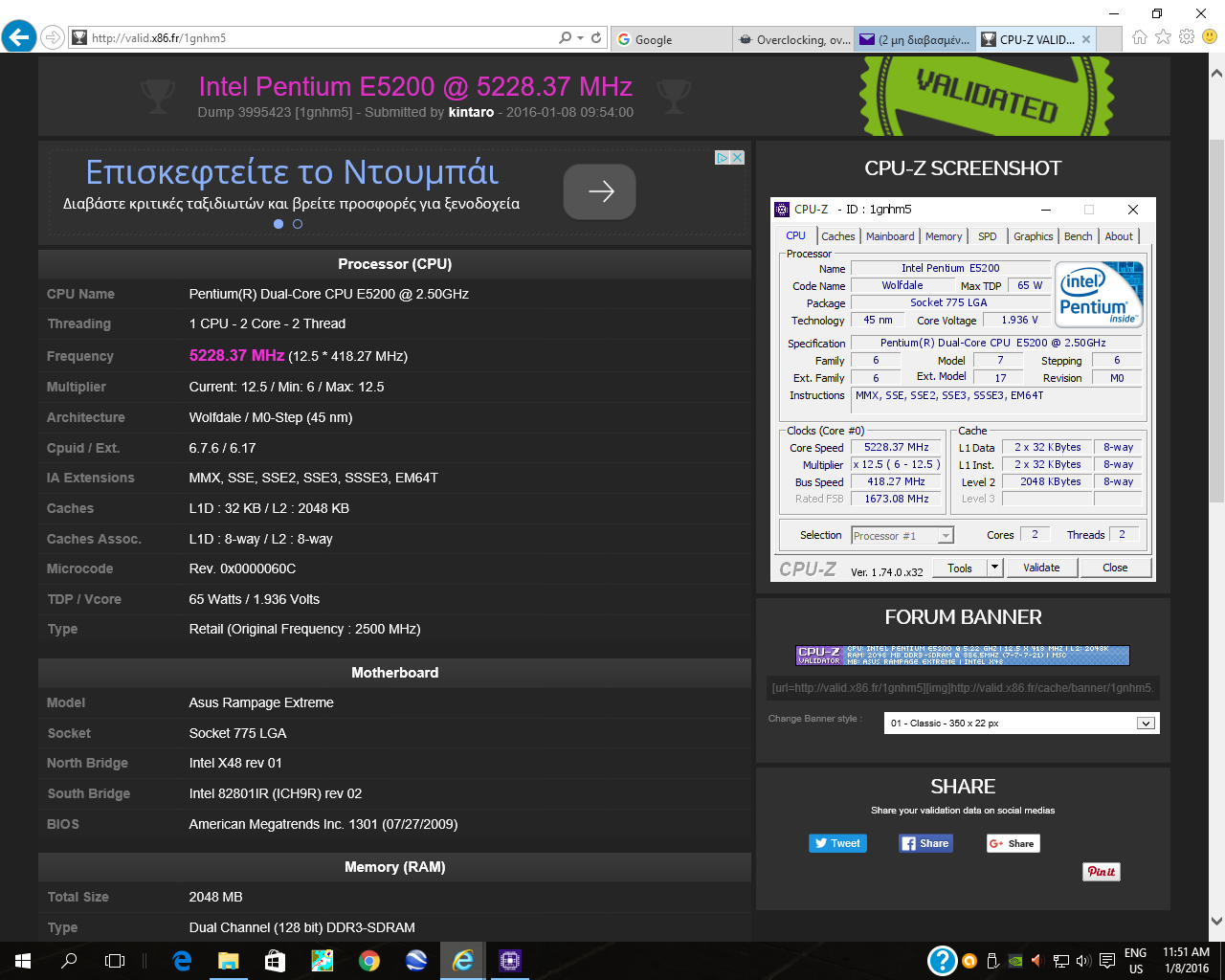This screenshot has width=1225, height=980.
Task: Open the network tray icon
Action: pyautogui.click(x=1061, y=961)
